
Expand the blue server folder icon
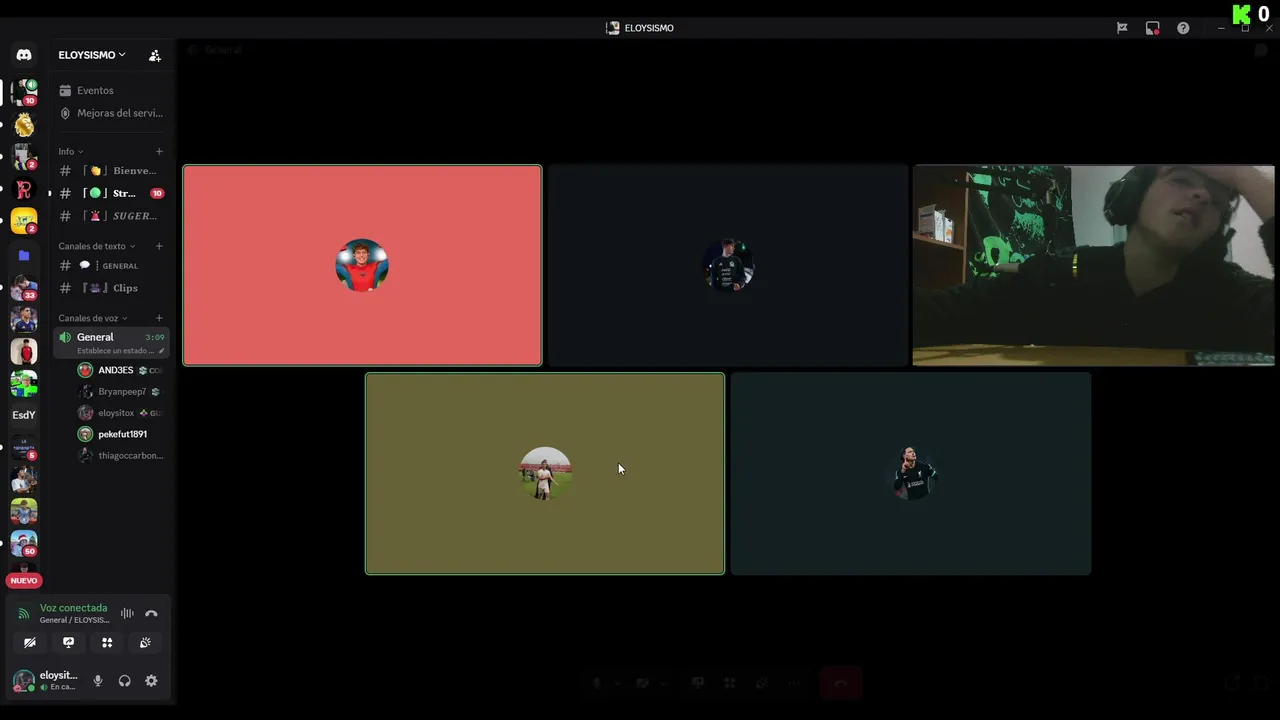click(24, 256)
